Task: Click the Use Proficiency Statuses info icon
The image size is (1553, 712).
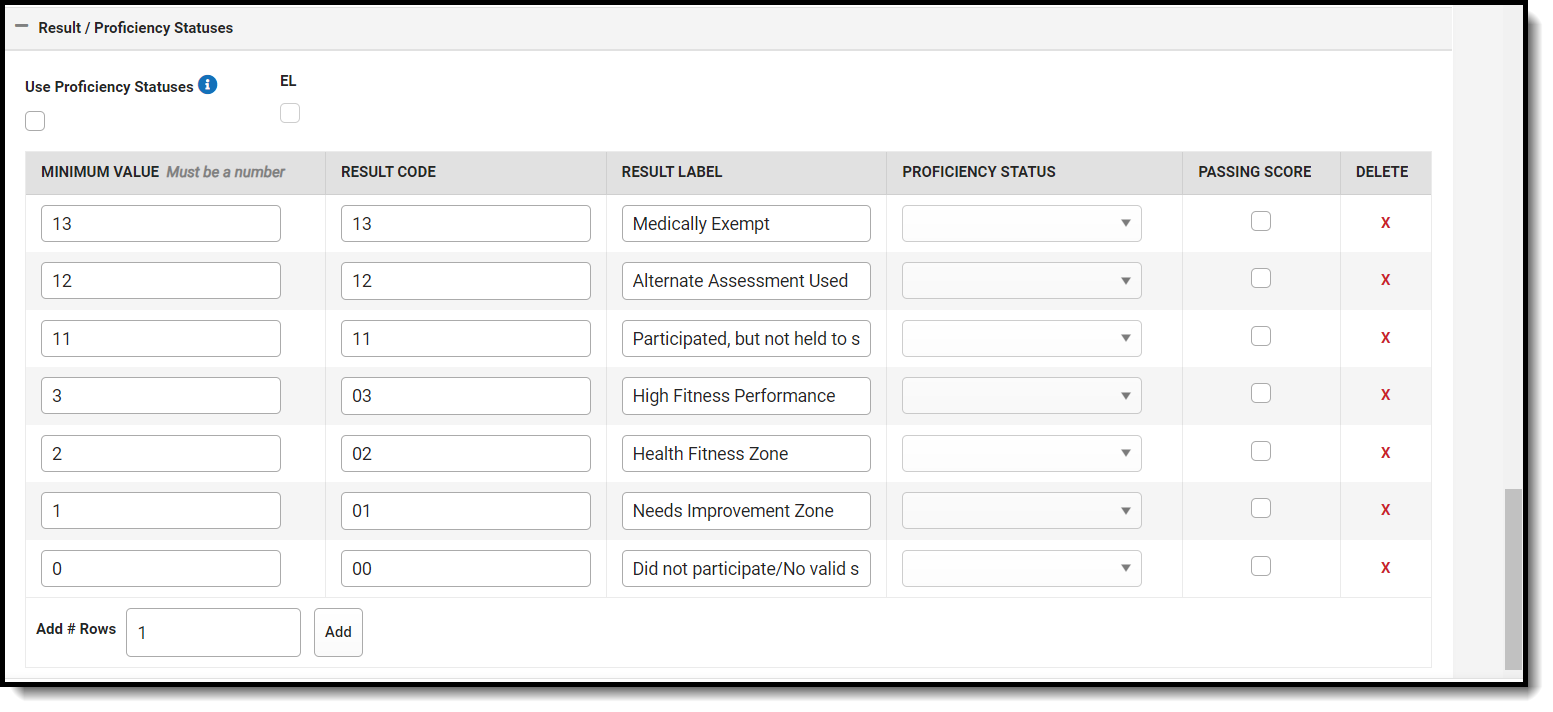Action: pos(207,85)
